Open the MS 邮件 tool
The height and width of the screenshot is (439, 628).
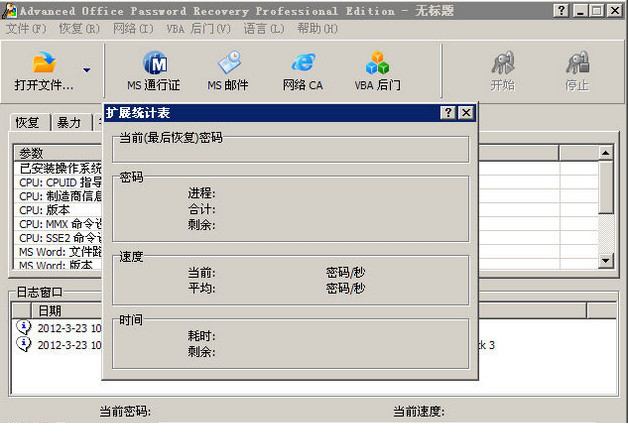[228, 71]
